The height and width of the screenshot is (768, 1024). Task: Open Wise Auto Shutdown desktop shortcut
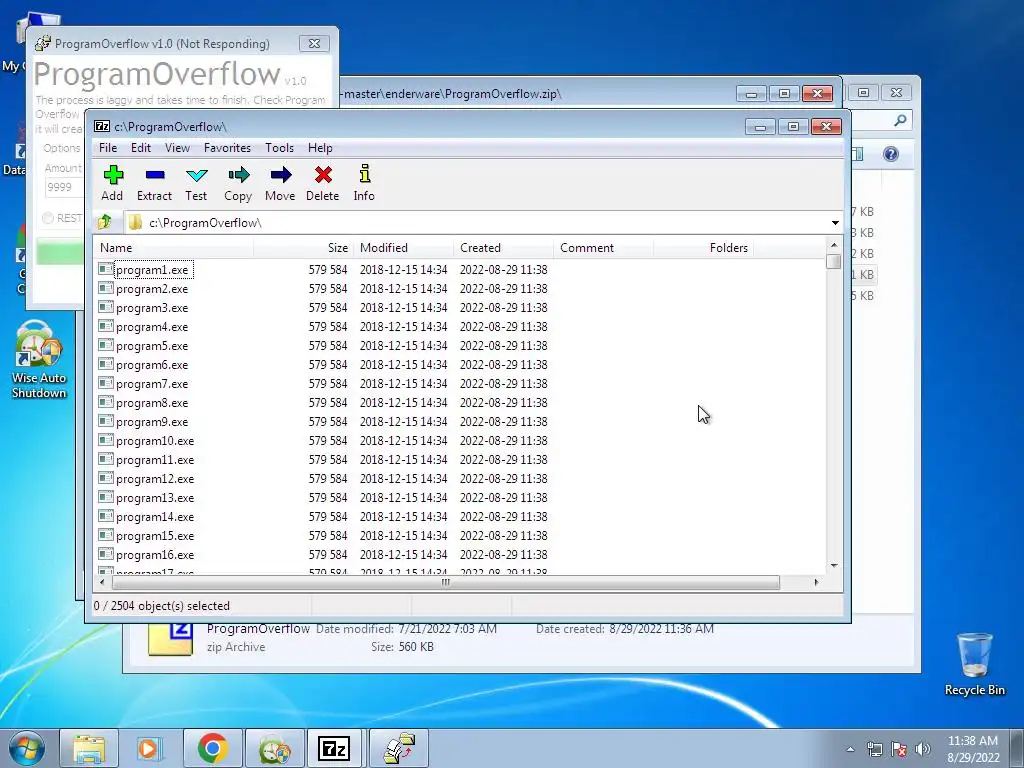[x=39, y=359]
